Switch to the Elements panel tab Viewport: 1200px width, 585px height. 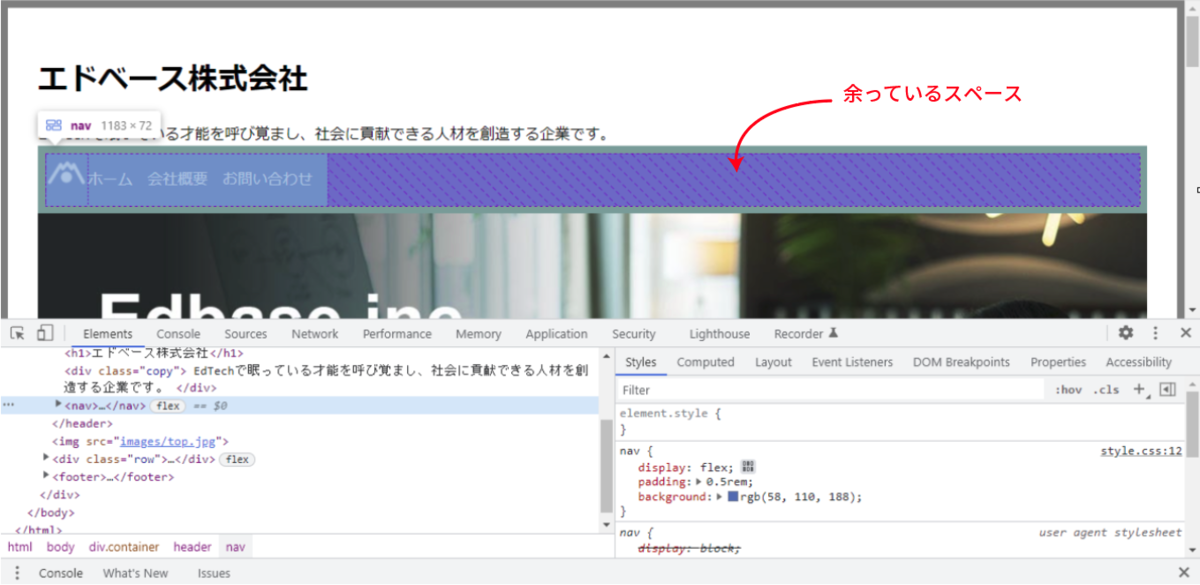pos(108,334)
